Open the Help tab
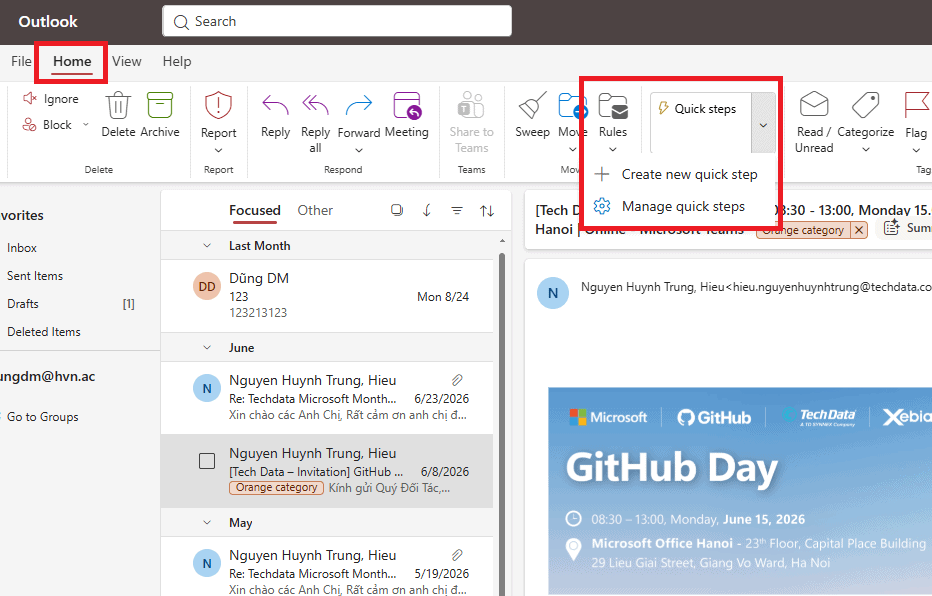 177,61
